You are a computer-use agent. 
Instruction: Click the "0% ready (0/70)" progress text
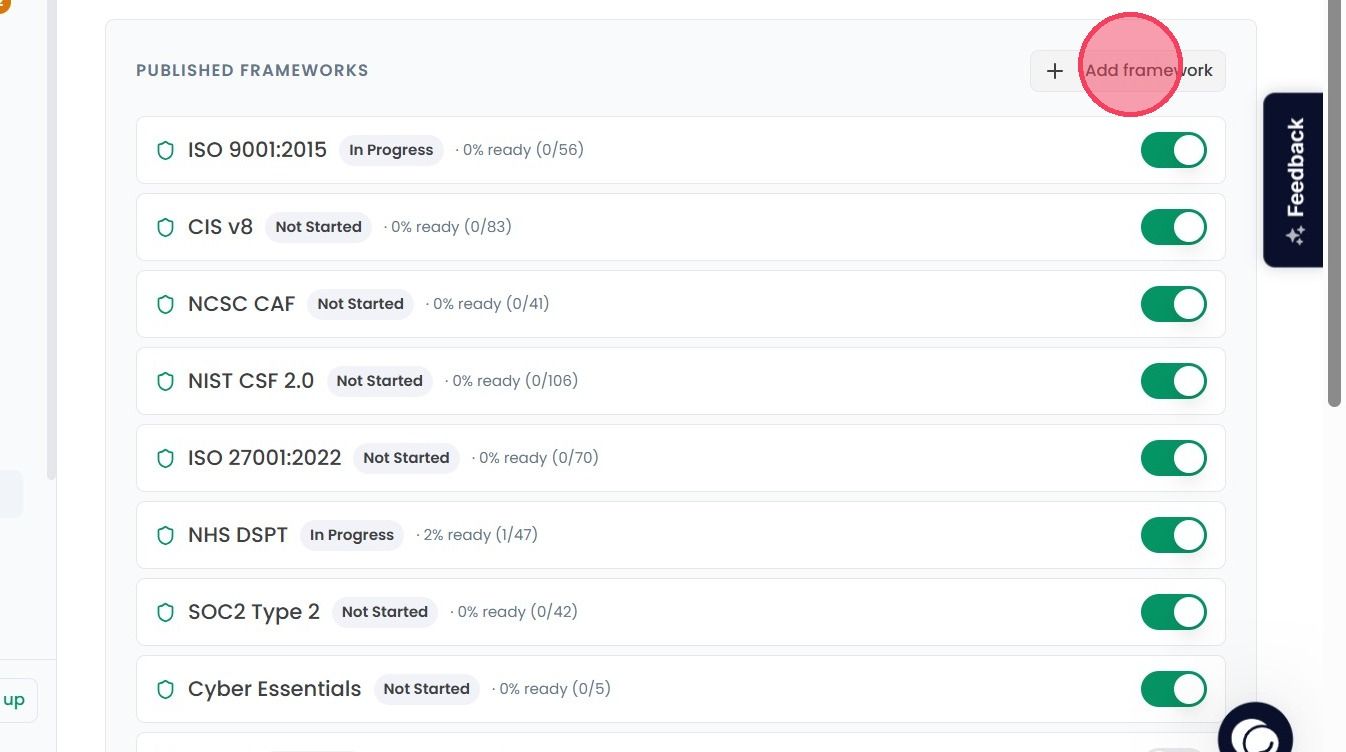538,458
